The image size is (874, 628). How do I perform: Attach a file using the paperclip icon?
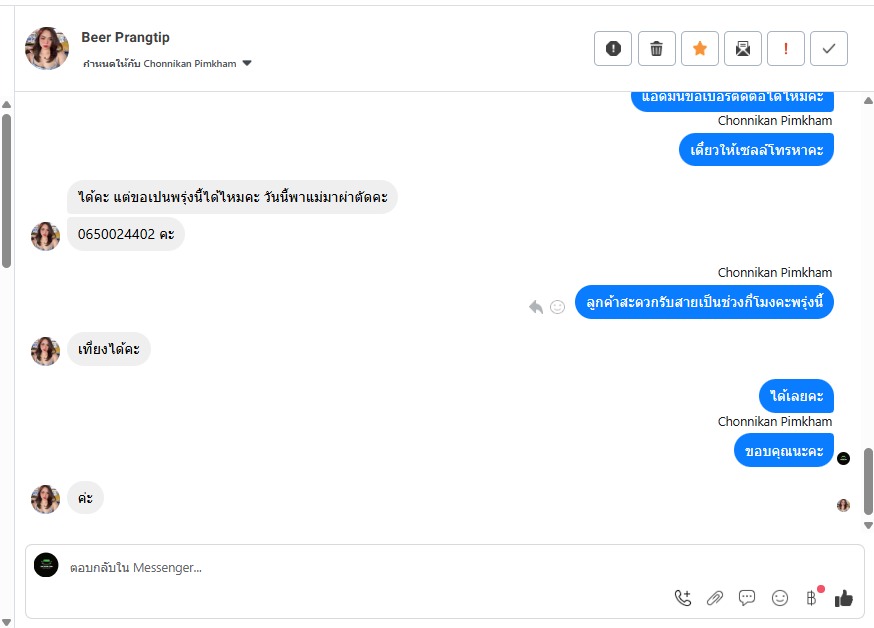click(x=715, y=598)
